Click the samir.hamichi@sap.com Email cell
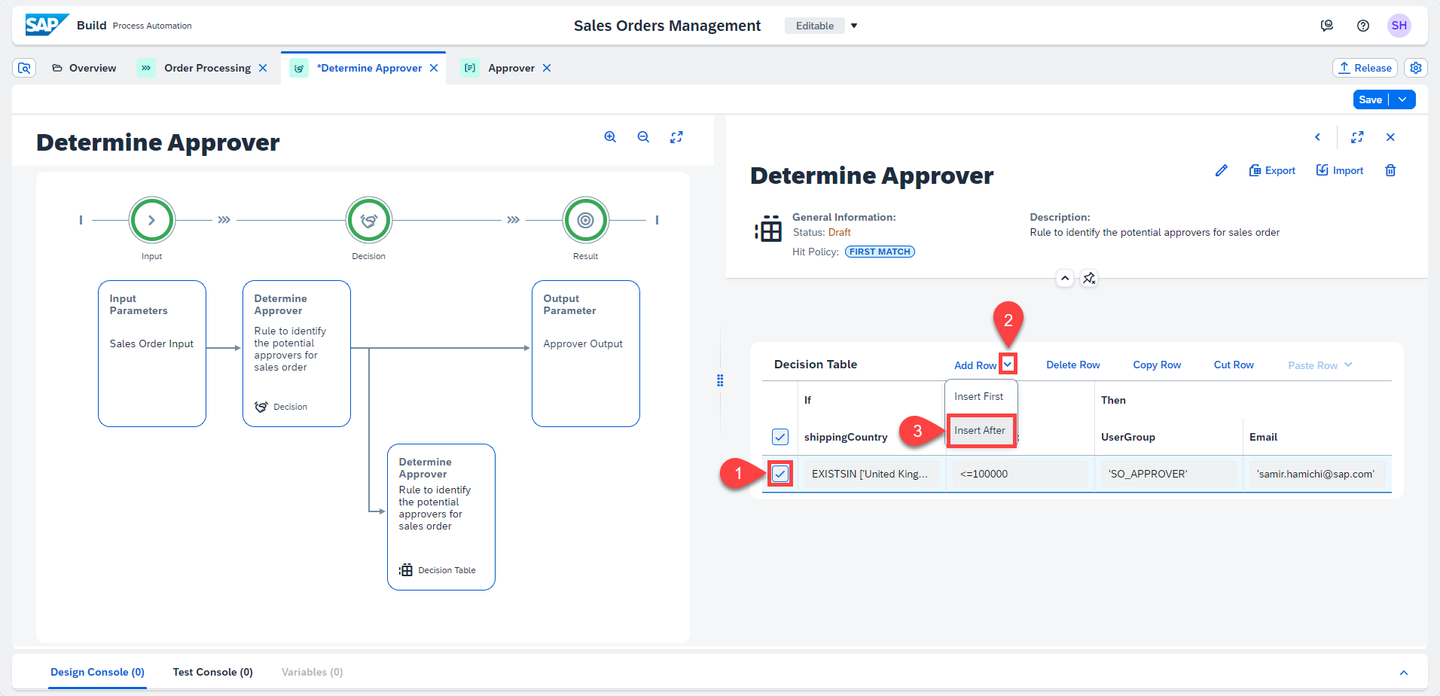This screenshot has width=1440, height=696. pos(1316,474)
